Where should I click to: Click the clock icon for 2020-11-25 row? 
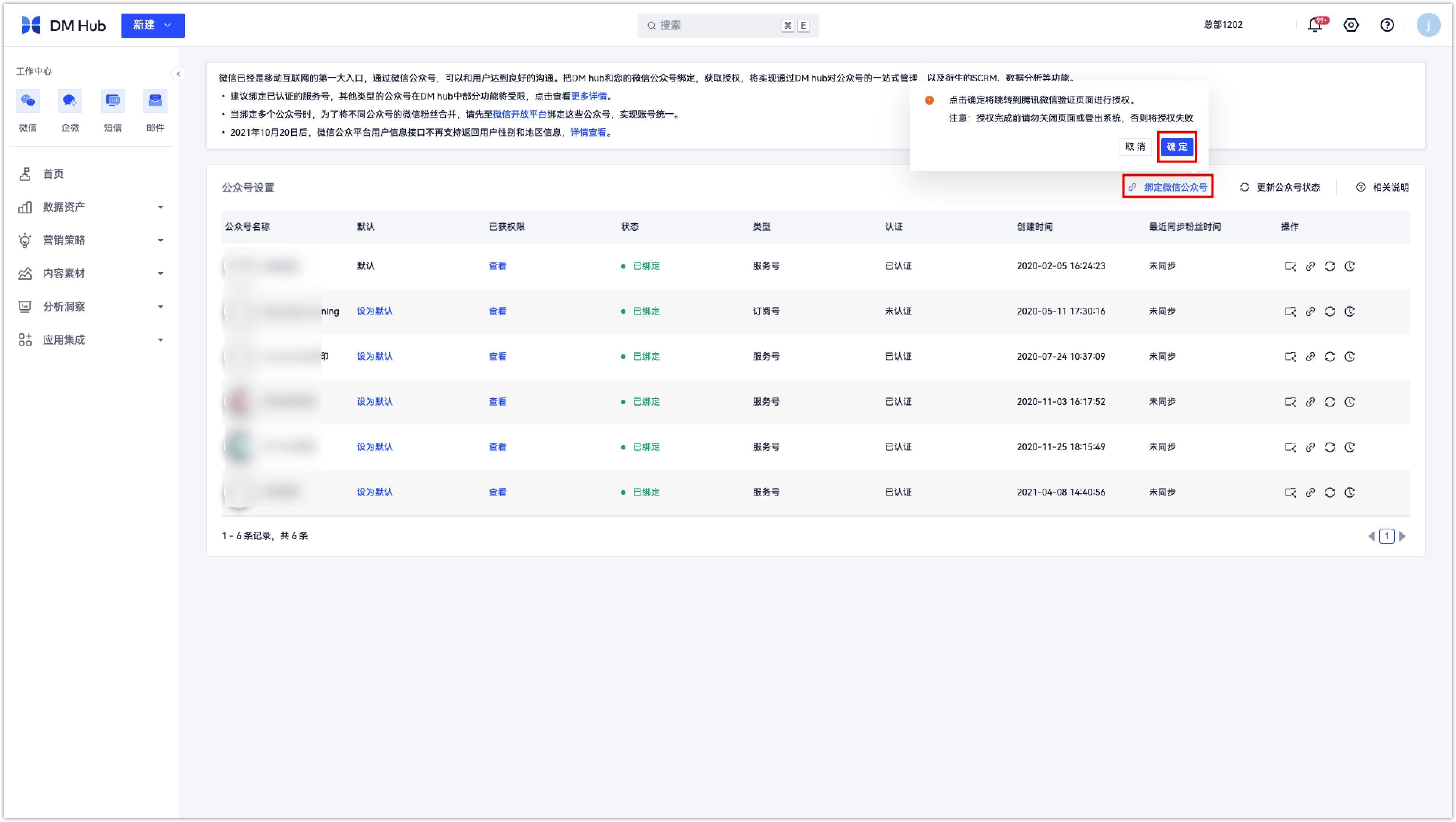tap(1350, 447)
